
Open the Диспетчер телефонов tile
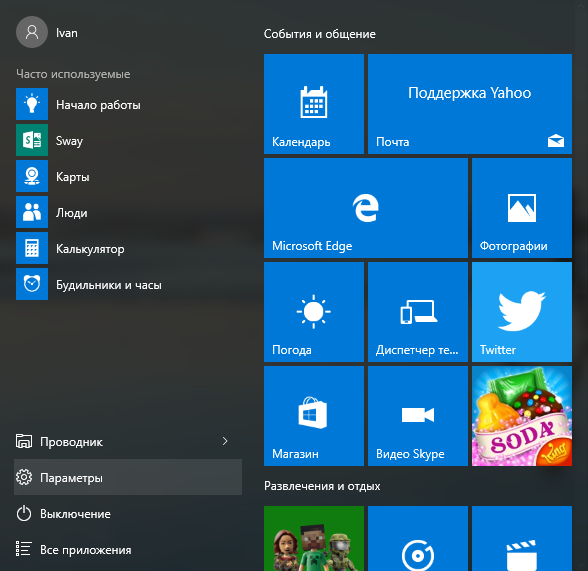click(418, 312)
